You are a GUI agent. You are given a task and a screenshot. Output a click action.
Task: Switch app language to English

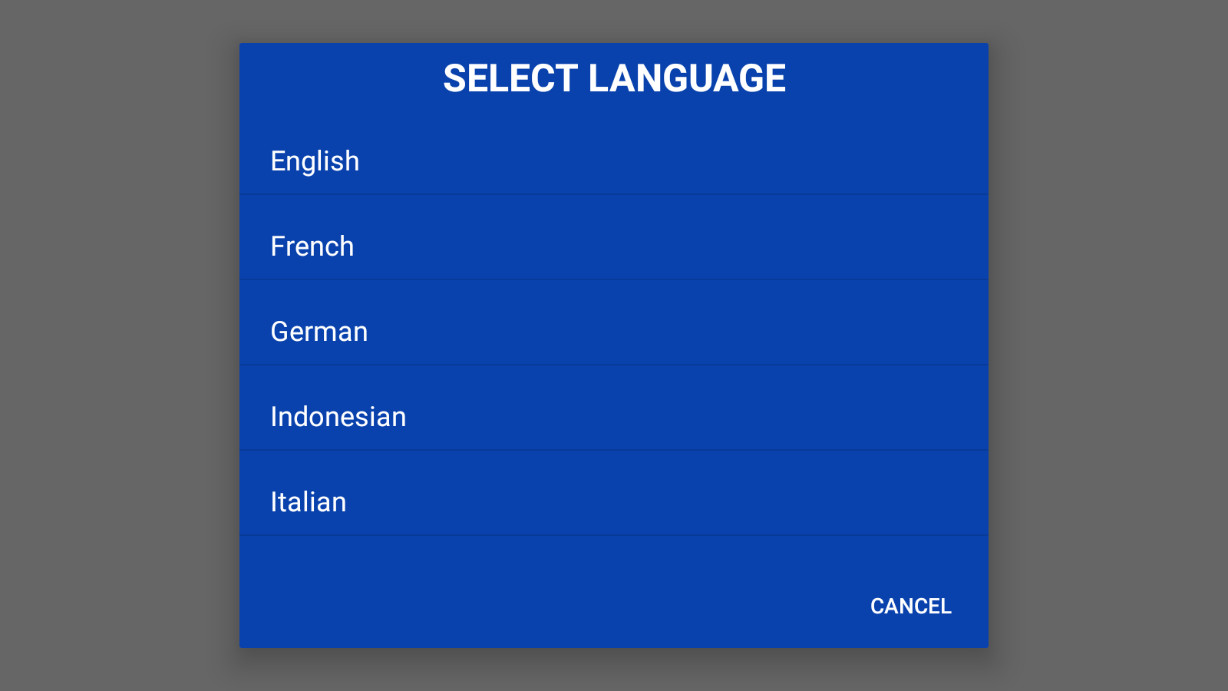(x=613, y=161)
